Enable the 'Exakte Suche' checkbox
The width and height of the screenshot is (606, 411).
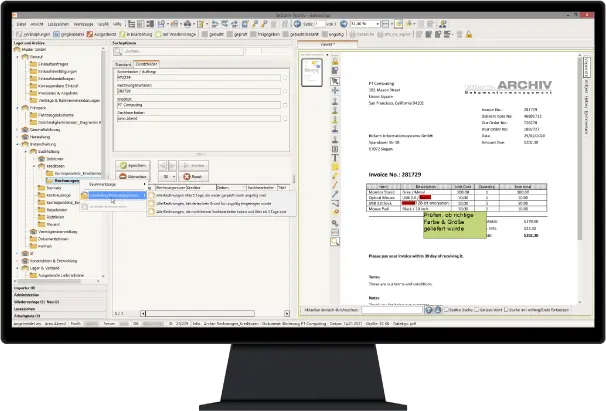(446, 310)
